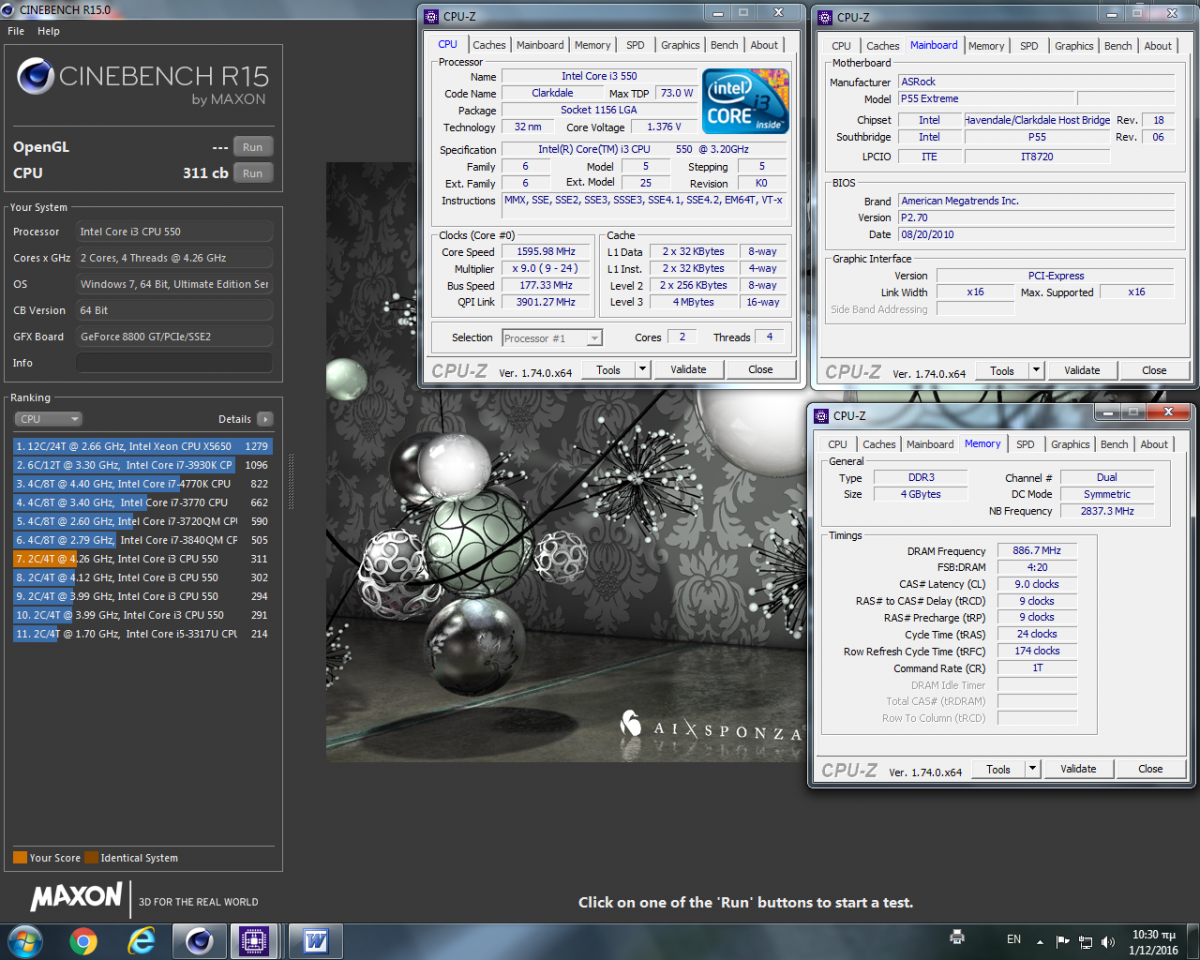This screenshot has width=1200, height=960.
Task: Open Internet Explorer from the taskbar
Action: pyautogui.click(x=141, y=941)
